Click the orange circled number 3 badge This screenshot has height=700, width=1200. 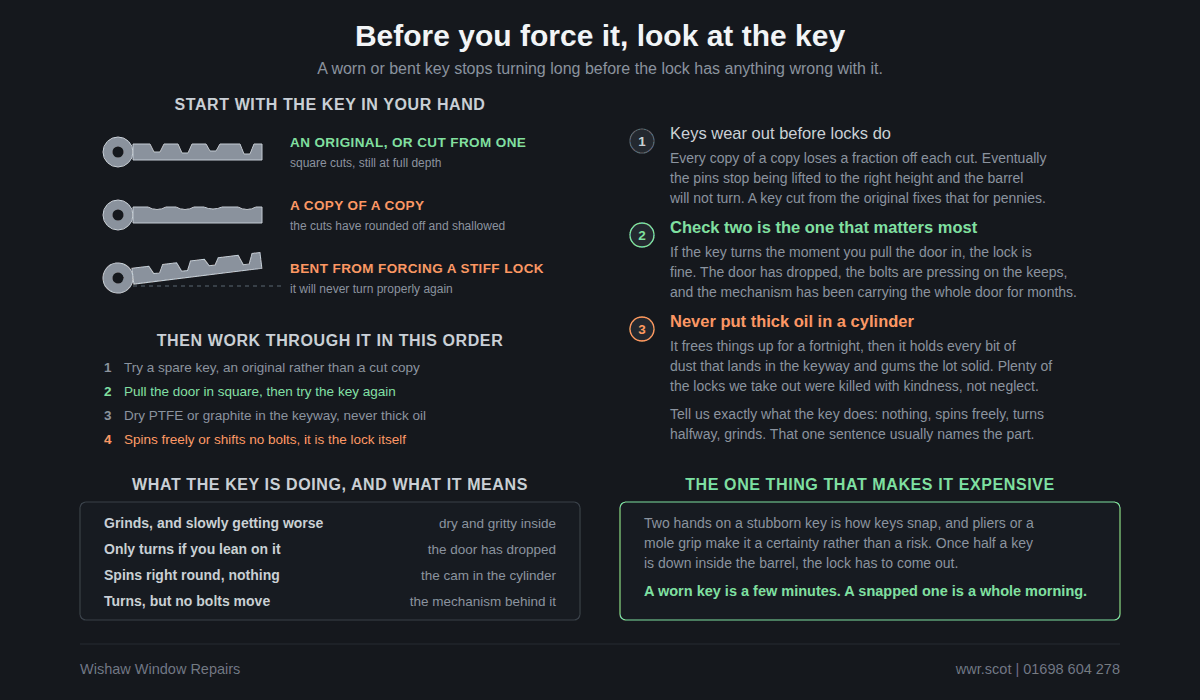coord(642,329)
